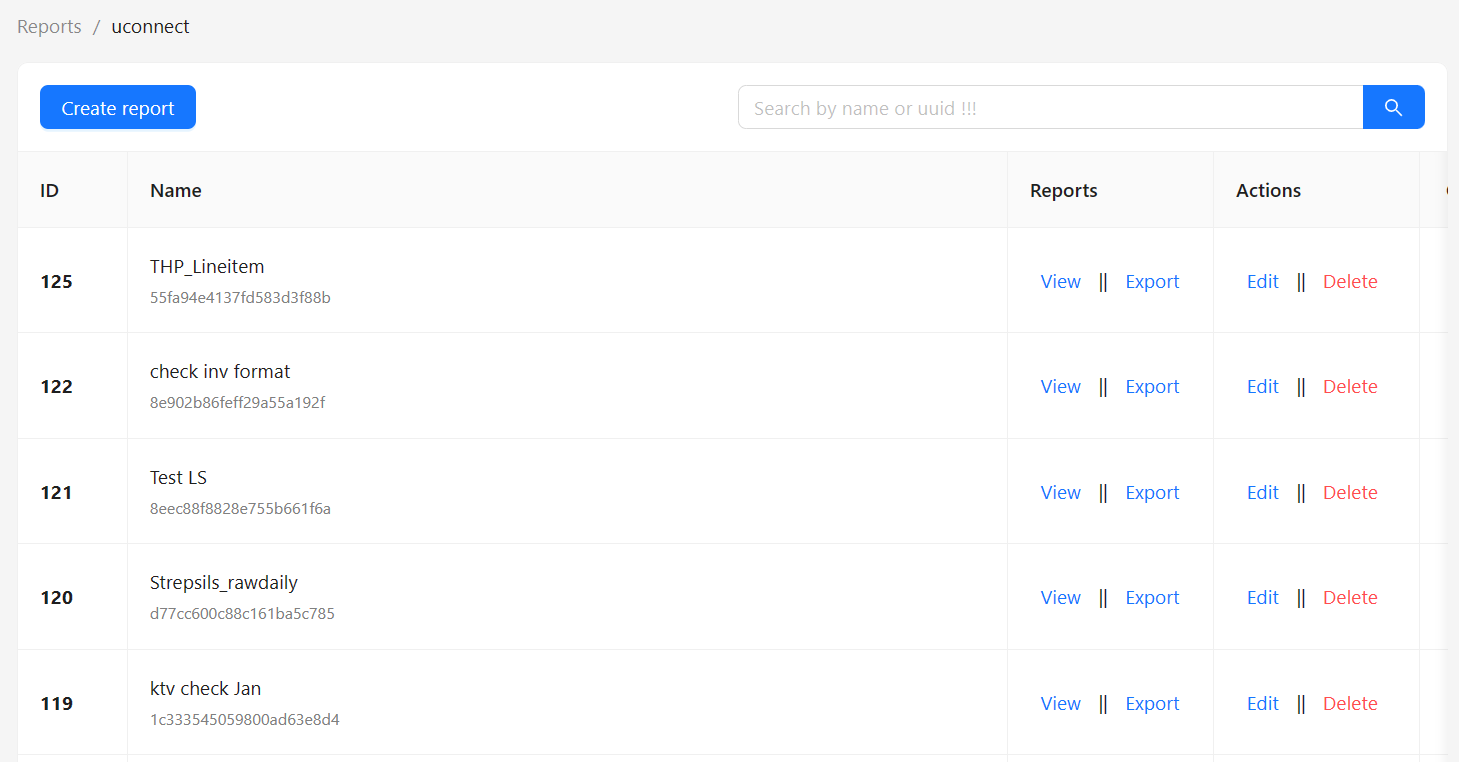Select uuid 8e902b86feff29a55a192f
The width and height of the screenshot is (1459, 762).
coord(237,403)
